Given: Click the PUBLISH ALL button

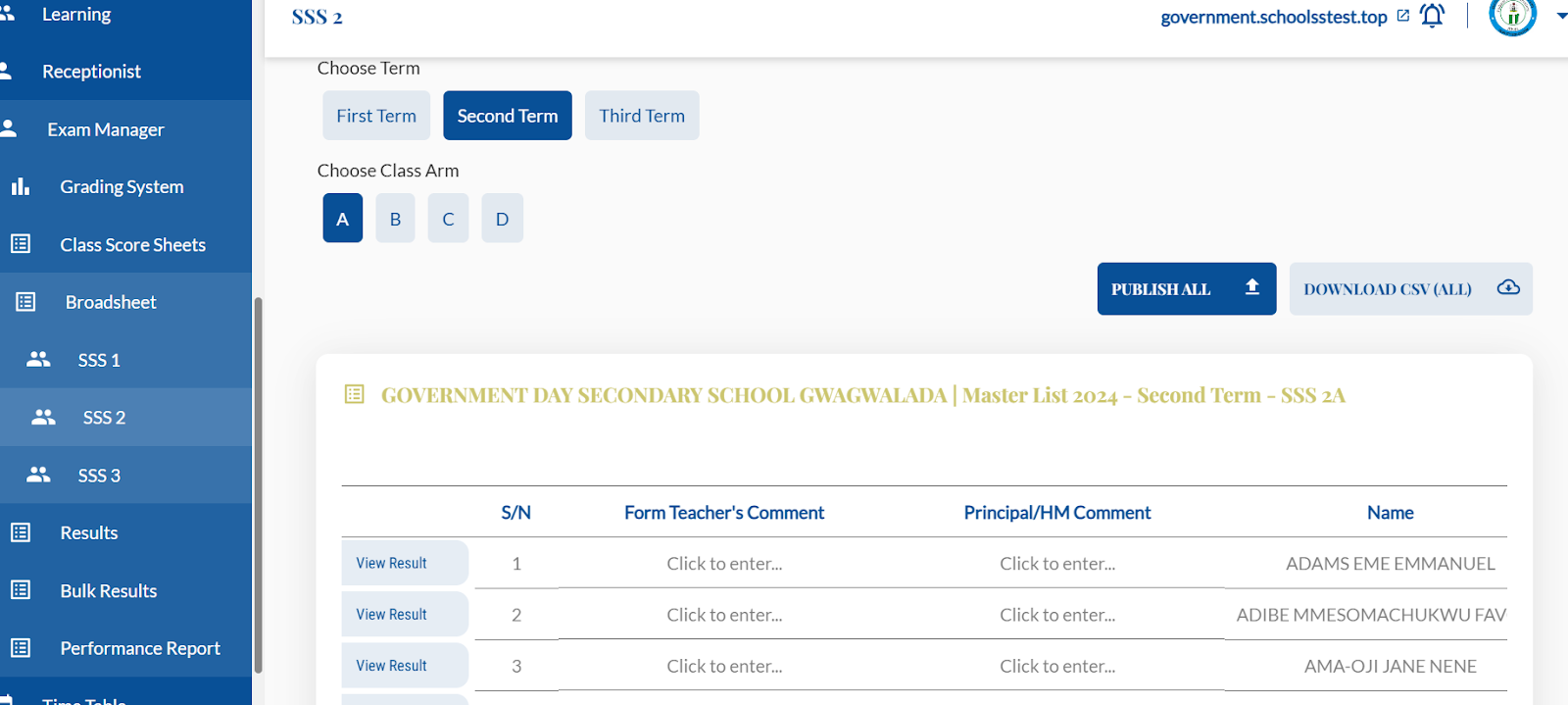Looking at the screenshot, I should (x=1187, y=288).
